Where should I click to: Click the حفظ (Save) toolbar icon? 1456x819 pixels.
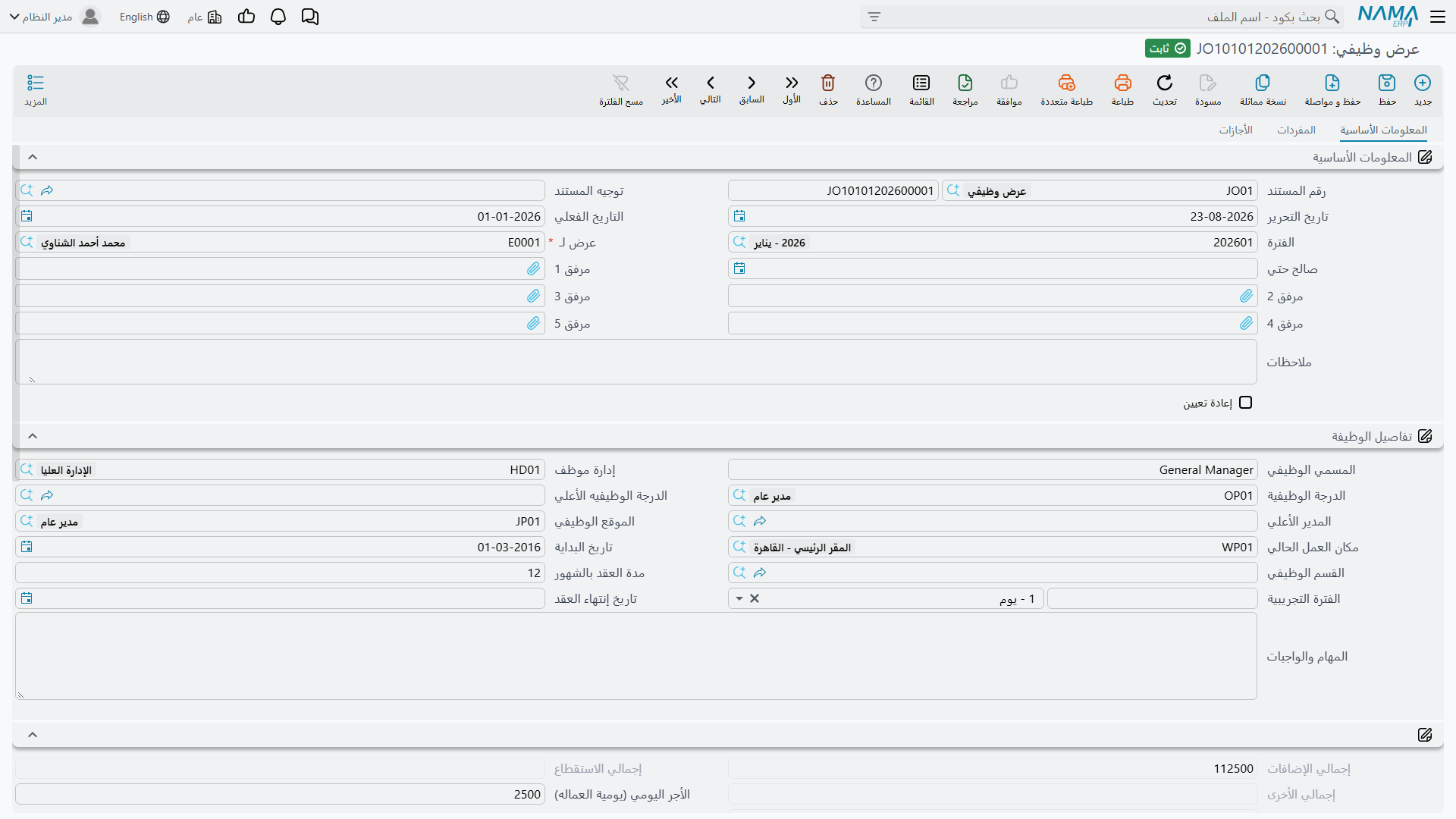pyautogui.click(x=1387, y=83)
